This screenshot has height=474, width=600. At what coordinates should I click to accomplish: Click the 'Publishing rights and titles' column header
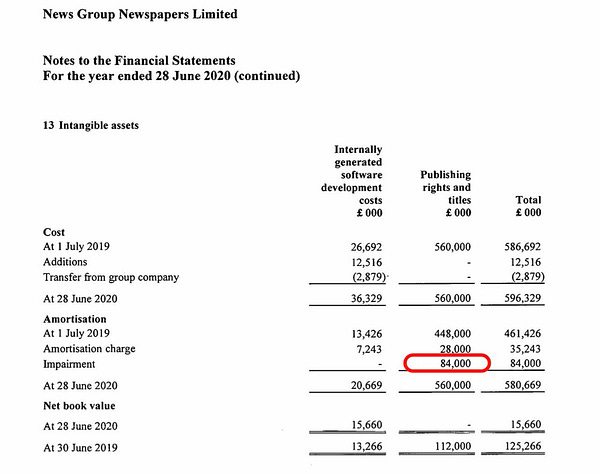[446, 187]
